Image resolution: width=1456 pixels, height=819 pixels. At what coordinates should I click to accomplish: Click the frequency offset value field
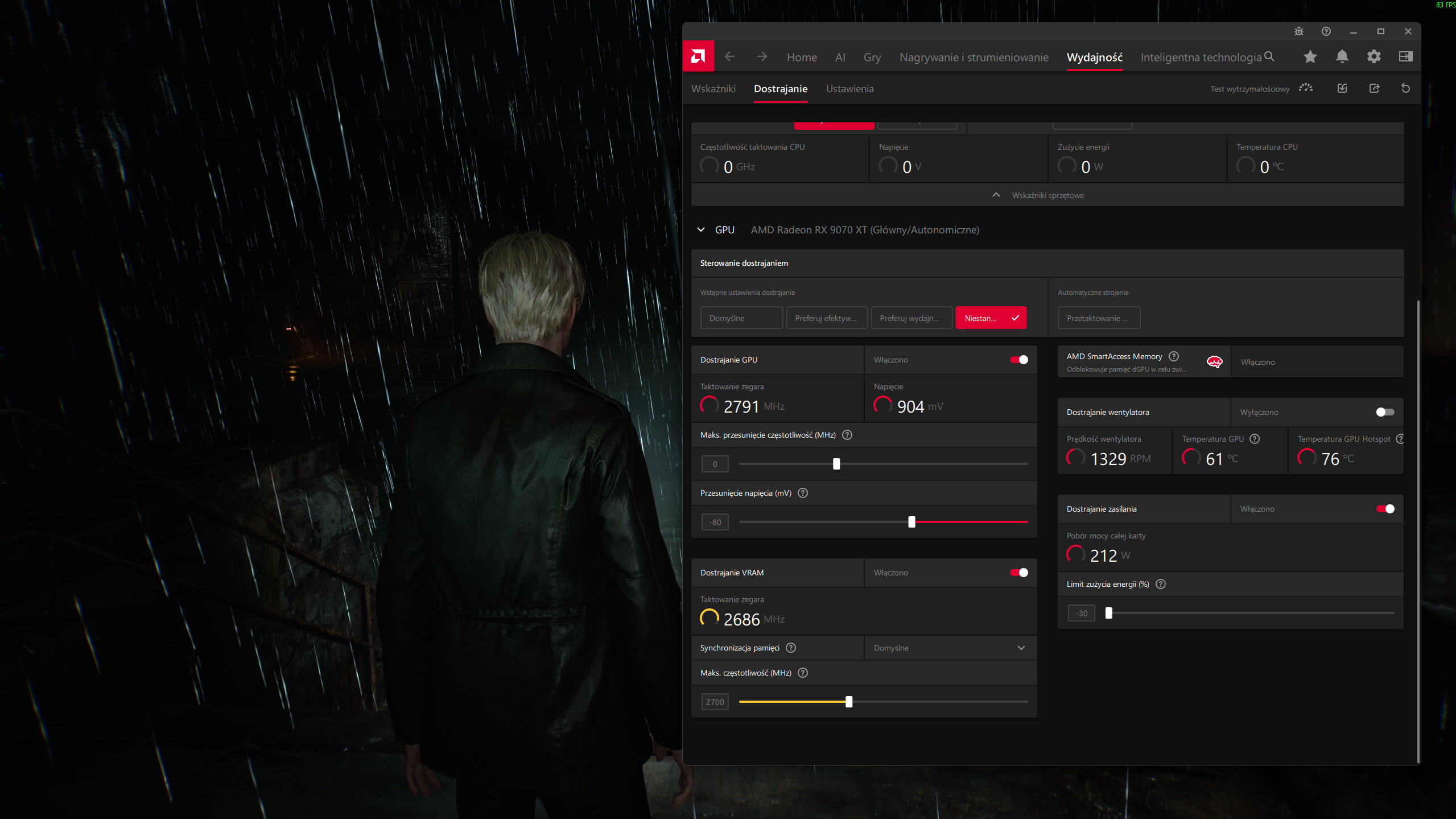[715, 464]
